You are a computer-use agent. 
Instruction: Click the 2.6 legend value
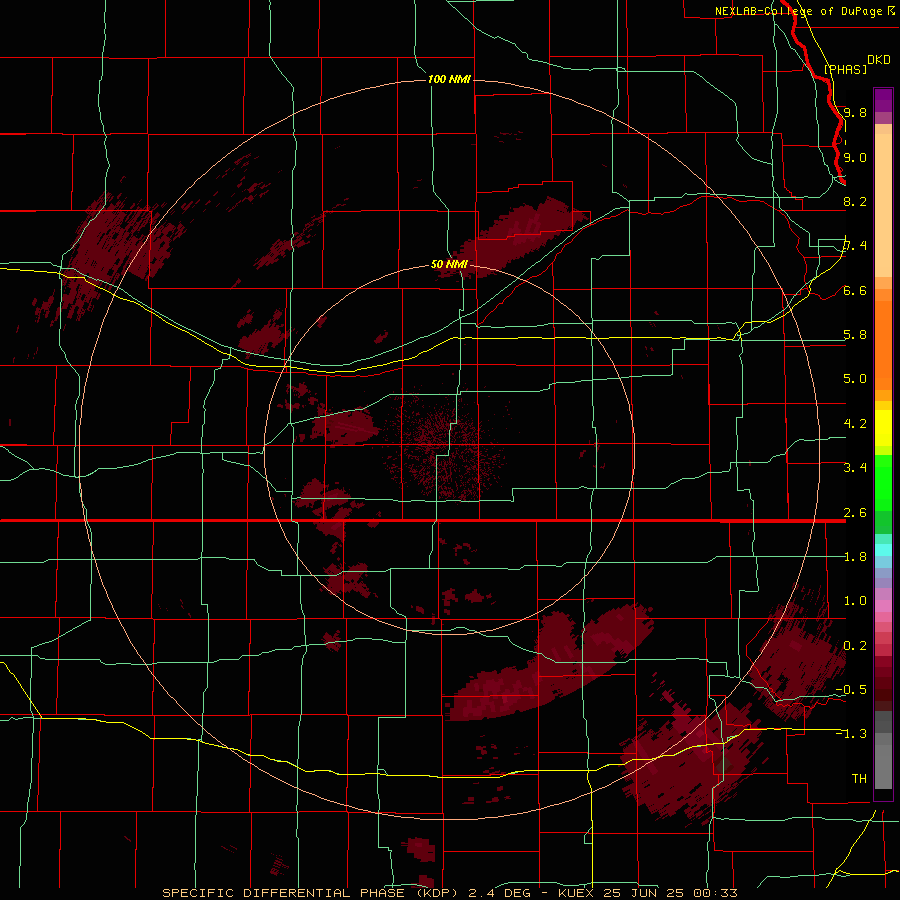coord(855,513)
